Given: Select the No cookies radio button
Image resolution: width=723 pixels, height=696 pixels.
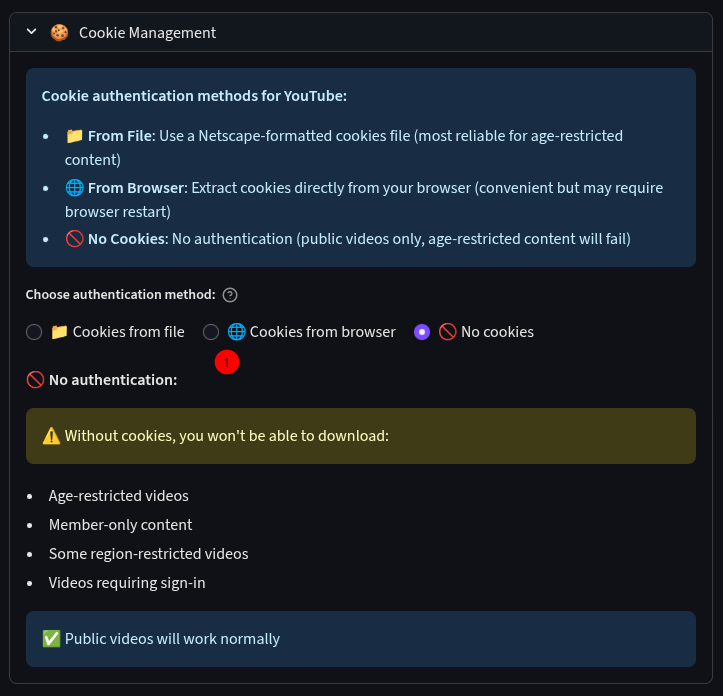Looking at the screenshot, I should tap(422, 332).
